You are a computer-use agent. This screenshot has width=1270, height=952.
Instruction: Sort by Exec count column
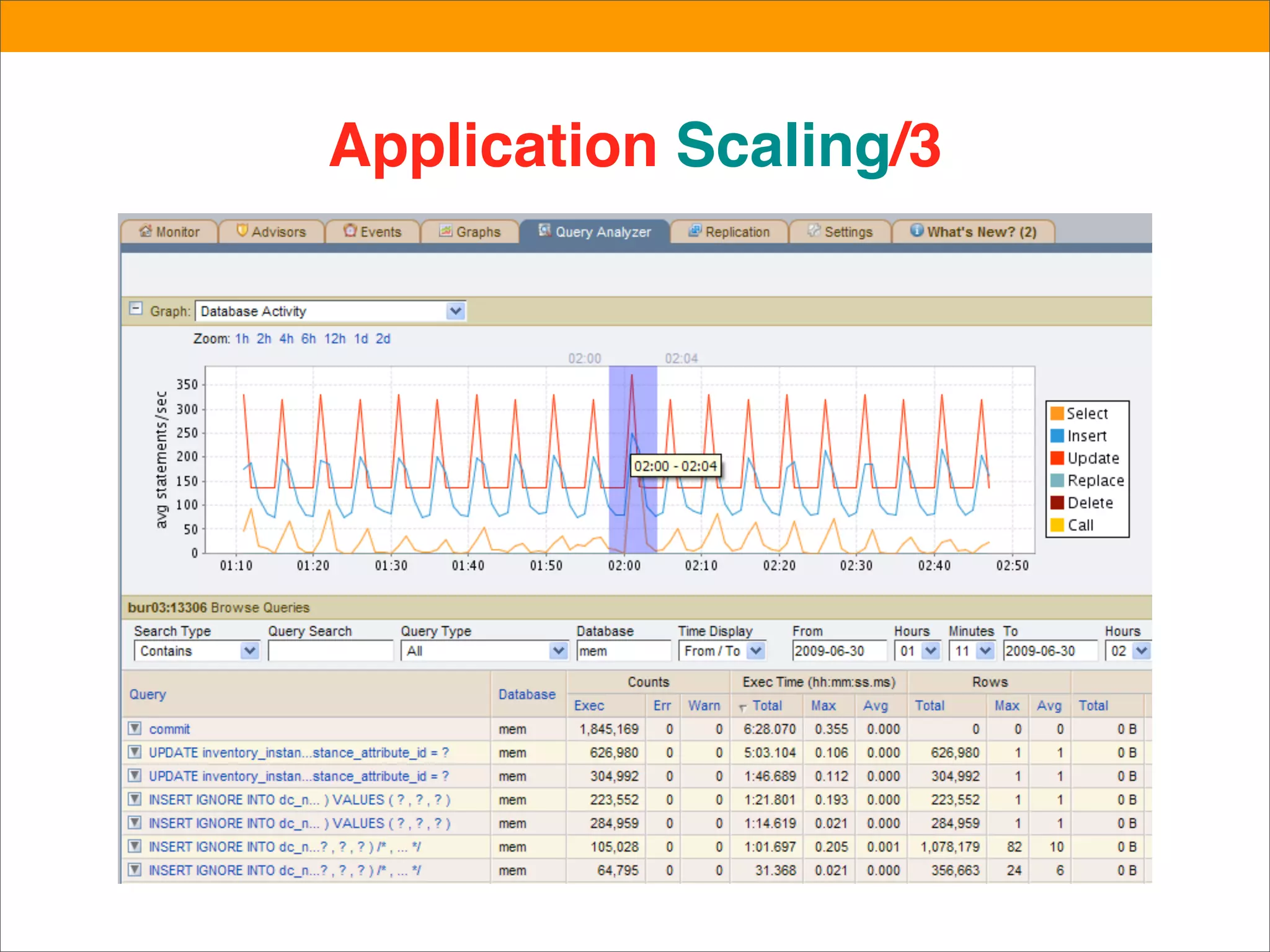[x=589, y=705]
